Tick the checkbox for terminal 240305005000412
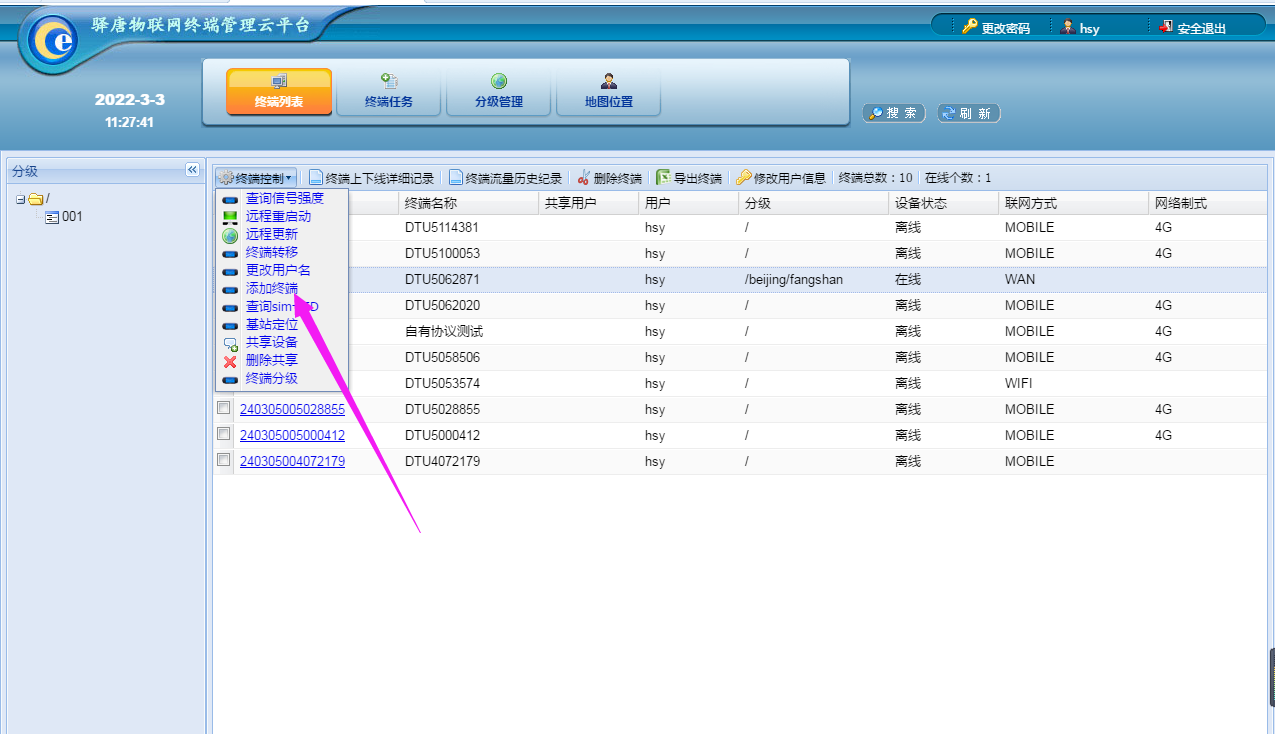The image size is (1275, 734). coord(224,434)
